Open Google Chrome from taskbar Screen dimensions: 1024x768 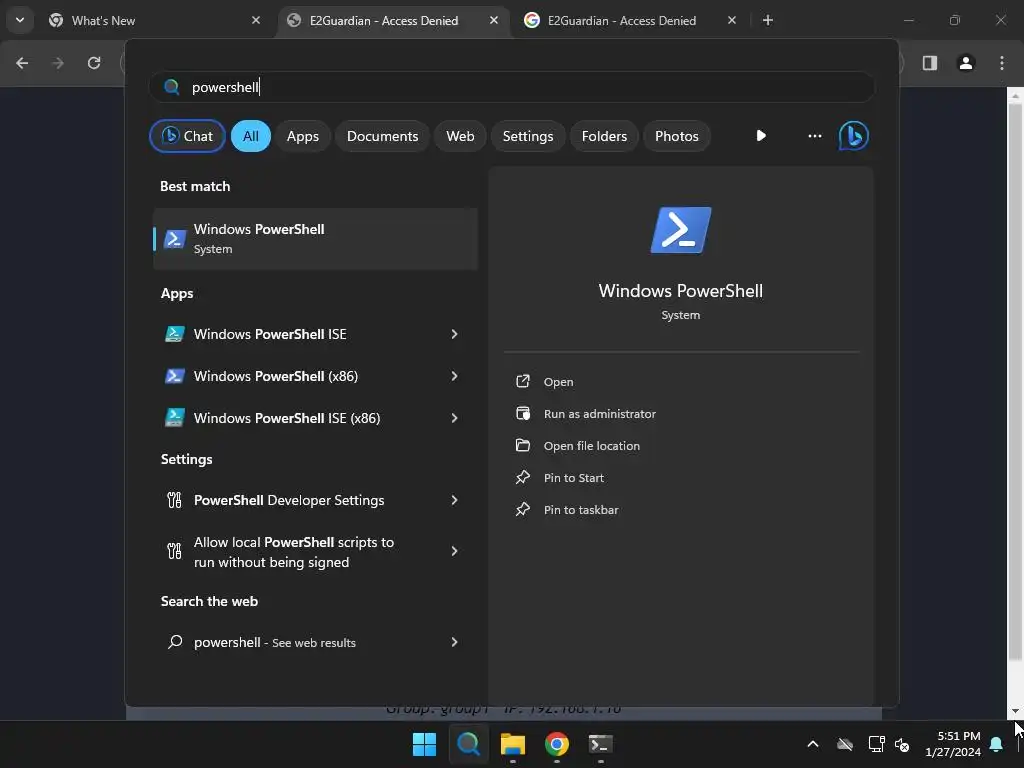pos(556,744)
